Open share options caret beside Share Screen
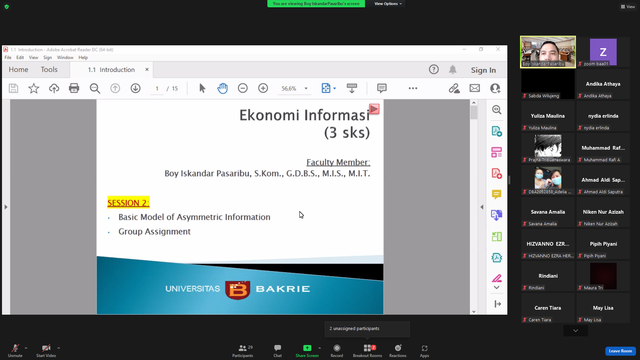640x360 pixels. tap(319, 348)
